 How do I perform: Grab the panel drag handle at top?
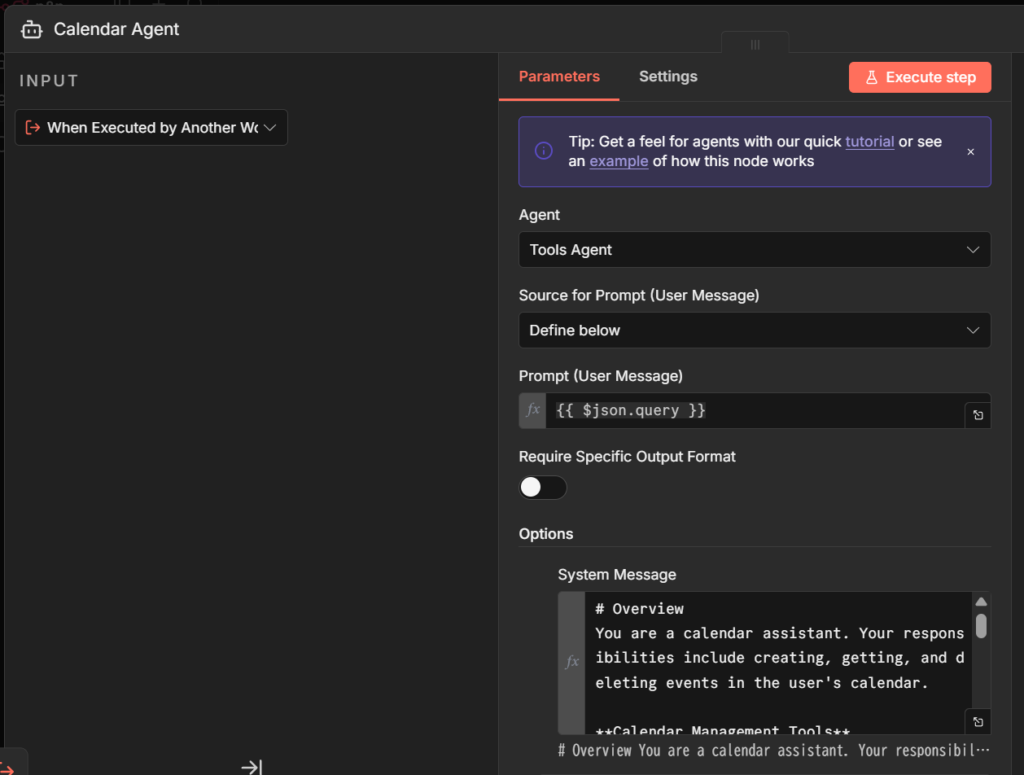coord(755,45)
